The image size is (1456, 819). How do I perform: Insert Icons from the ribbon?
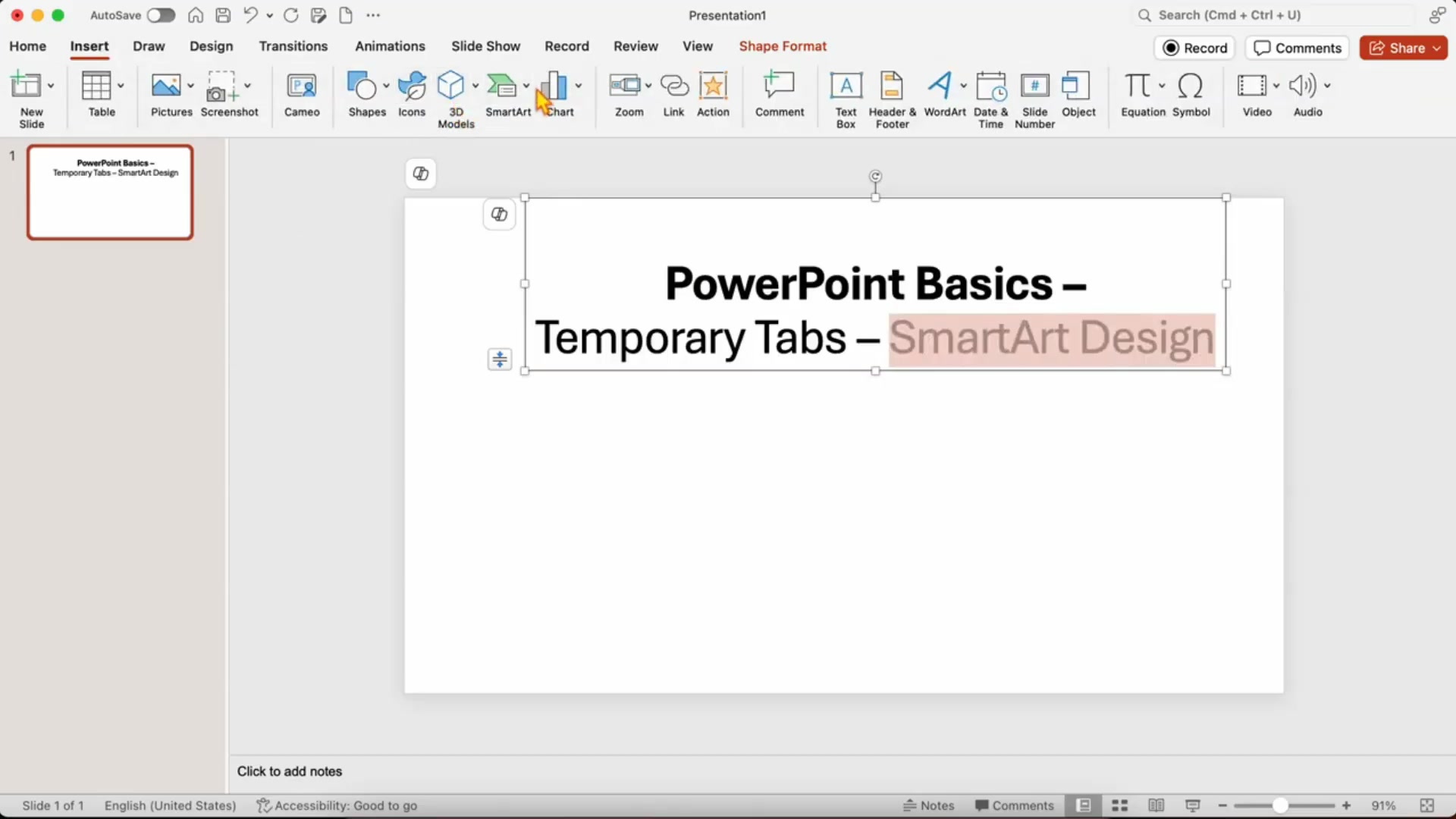412,95
